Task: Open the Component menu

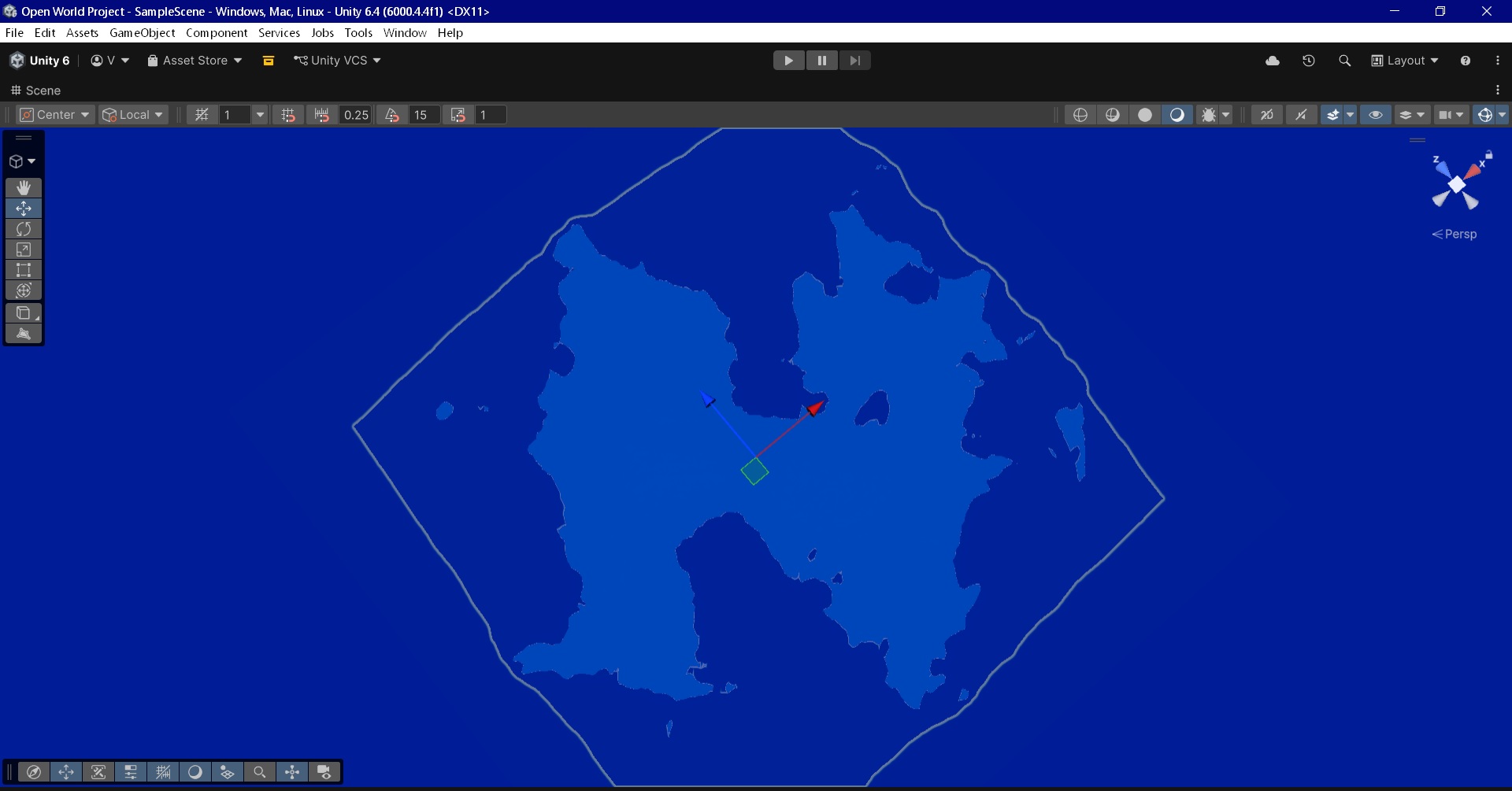Action: (x=217, y=33)
